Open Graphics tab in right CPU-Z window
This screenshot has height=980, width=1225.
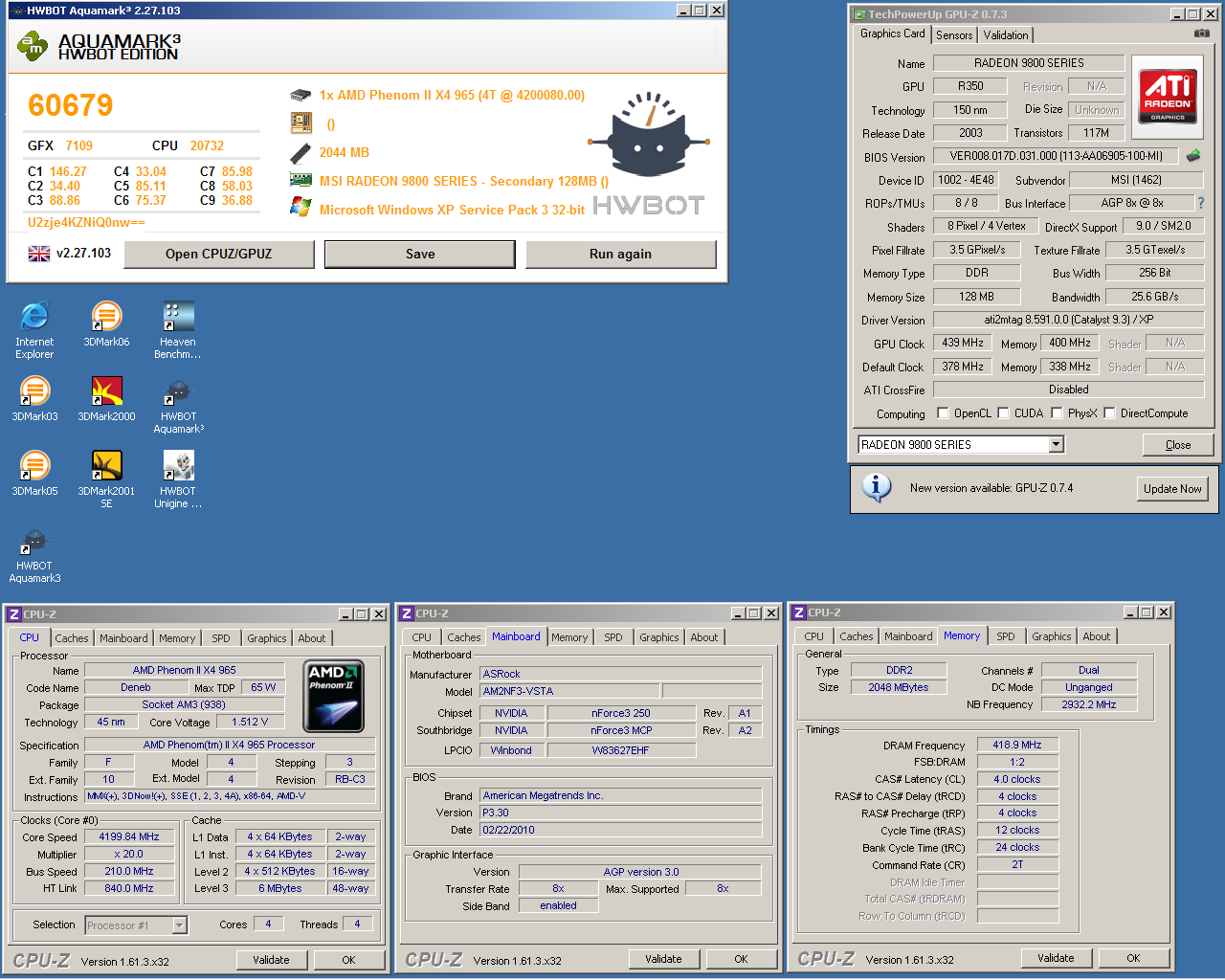pyautogui.click(x=1052, y=636)
